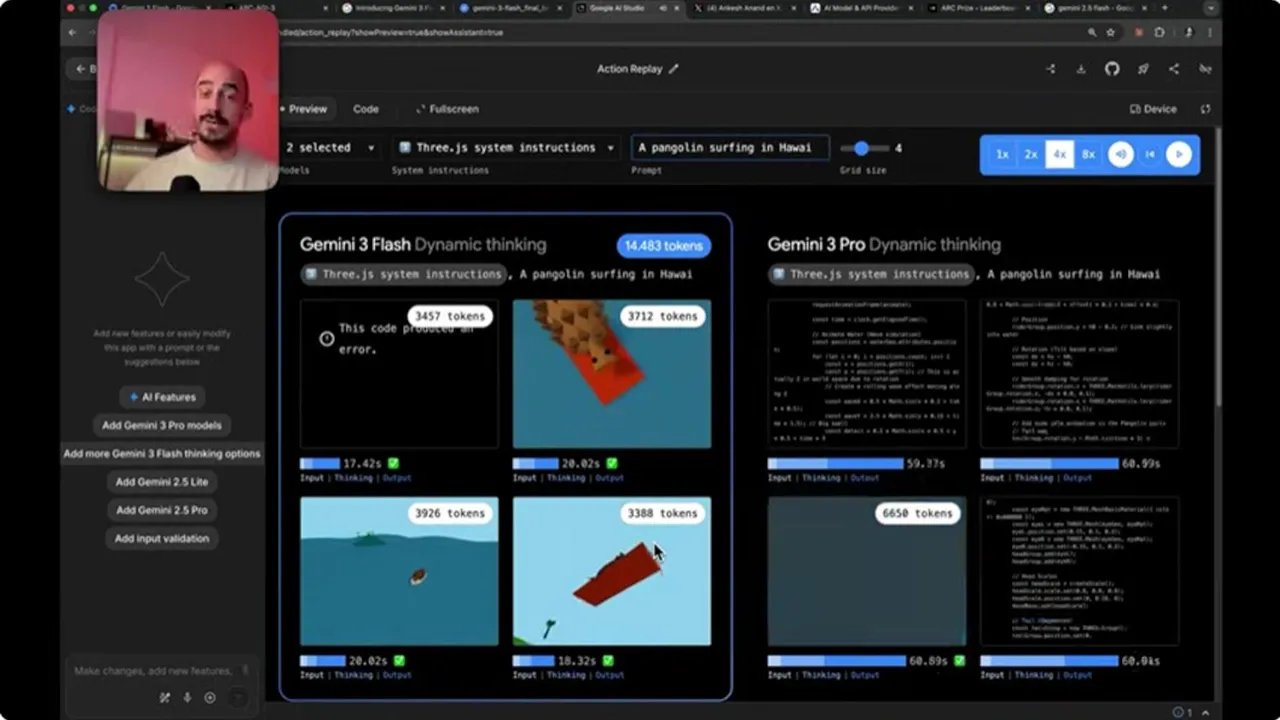Open the Chrome three-dot menu

[1208, 32]
